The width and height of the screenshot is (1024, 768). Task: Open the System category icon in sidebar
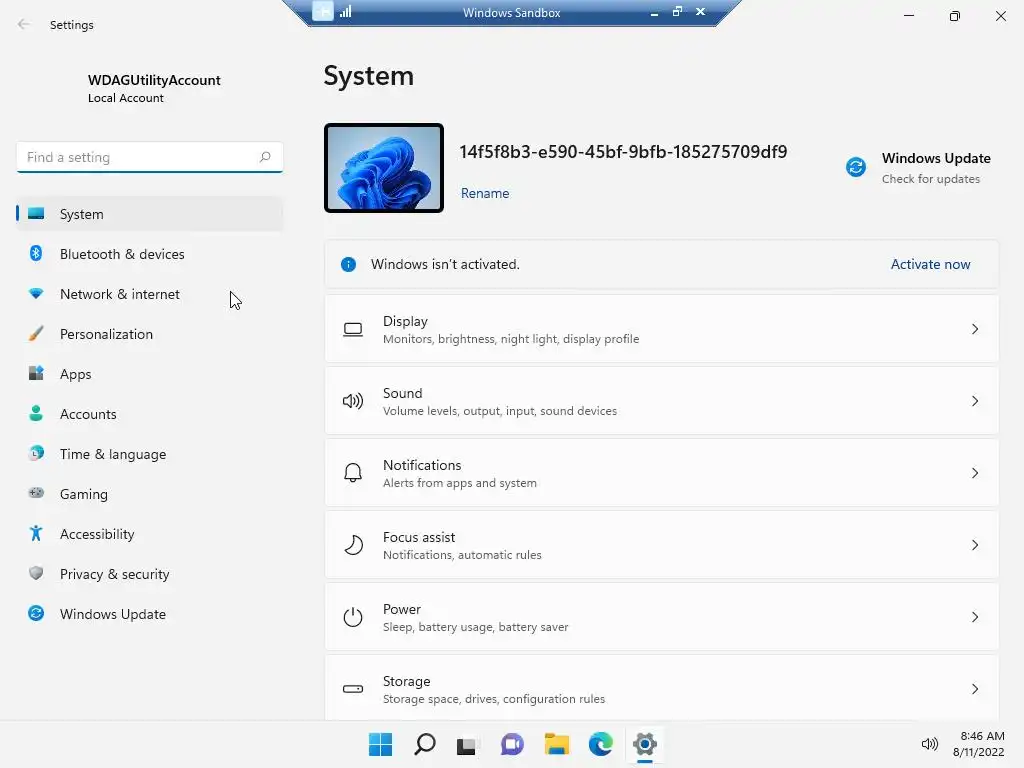click(36, 214)
